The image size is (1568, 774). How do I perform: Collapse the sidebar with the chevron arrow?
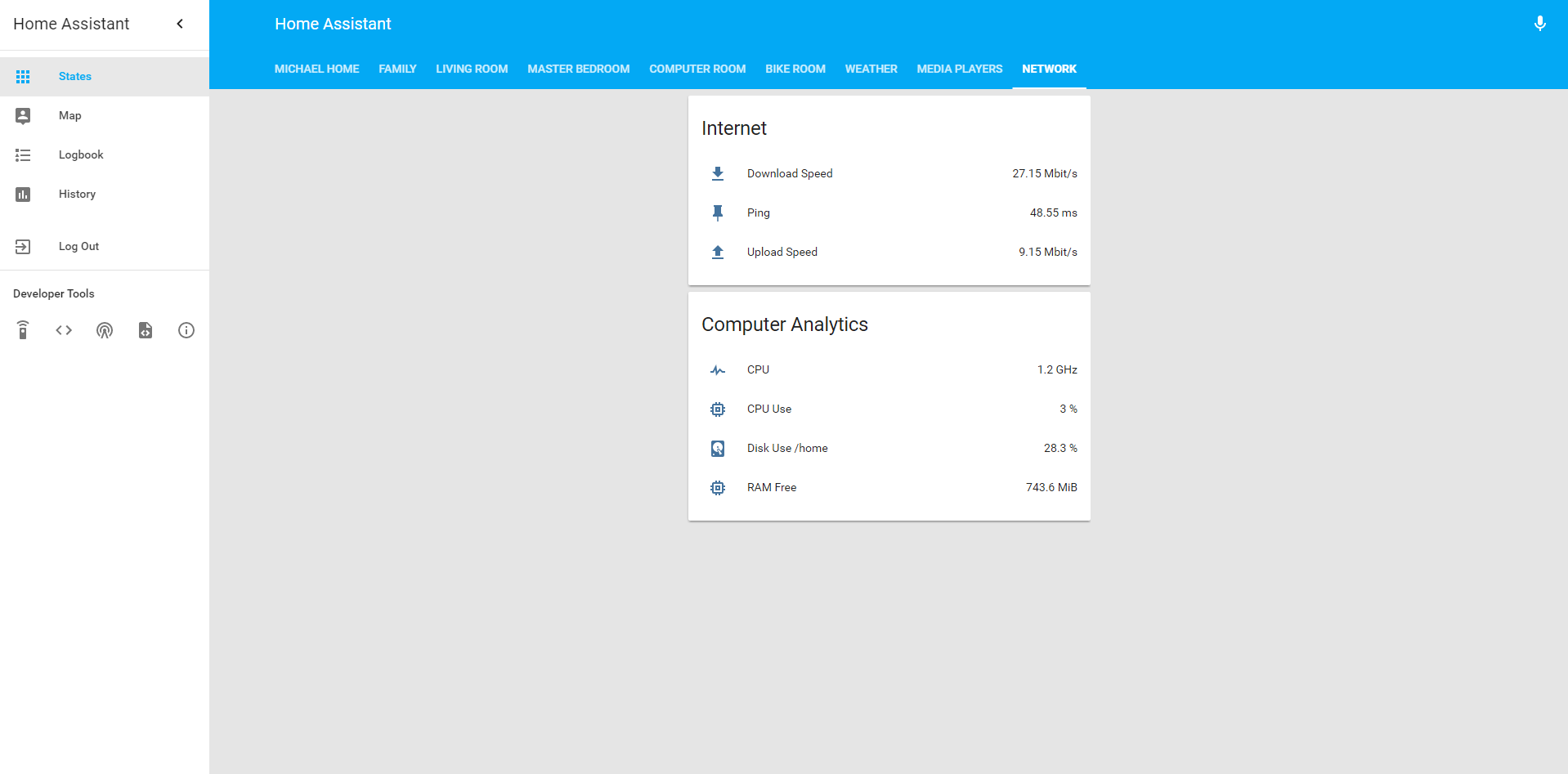pyautogui.click(x=180, y=24)
